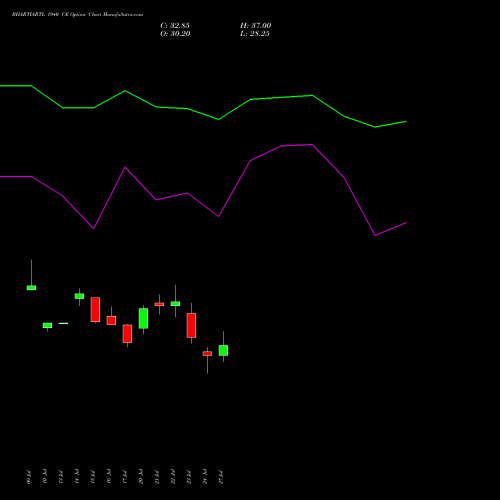
Task: Click the red candlestick above 17 Jul
Action: (x=127, y=334)
